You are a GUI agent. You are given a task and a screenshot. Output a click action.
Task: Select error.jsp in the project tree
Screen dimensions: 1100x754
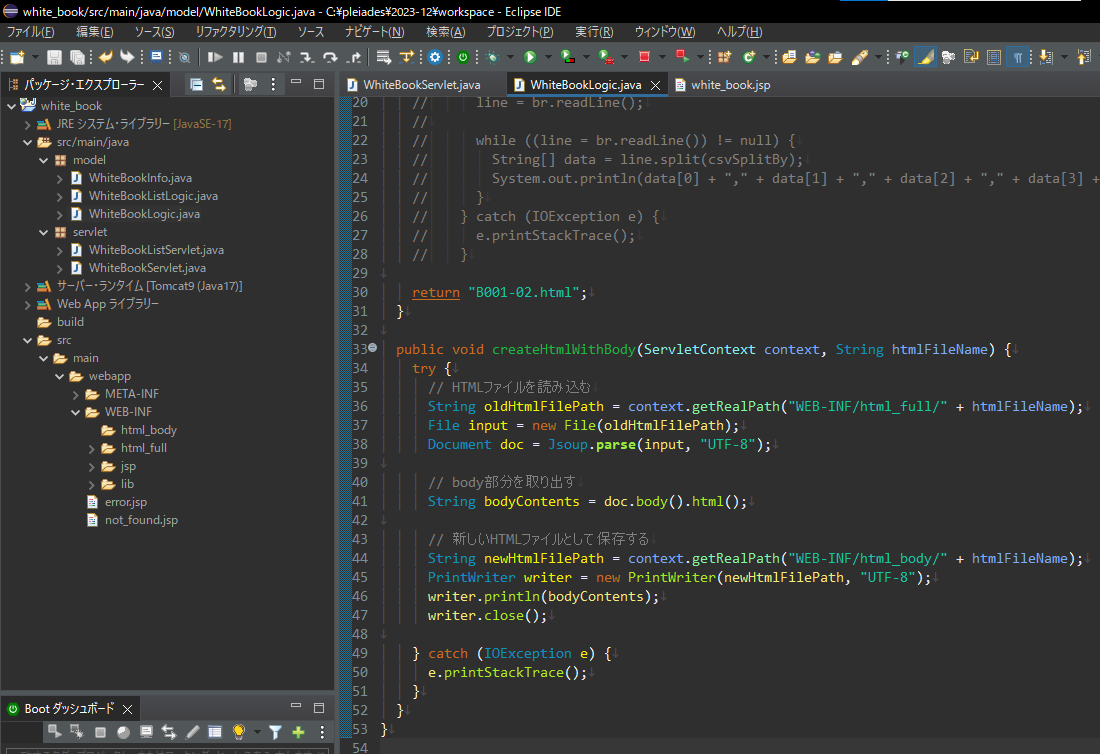pyautogui.click(x=125, y=502)
